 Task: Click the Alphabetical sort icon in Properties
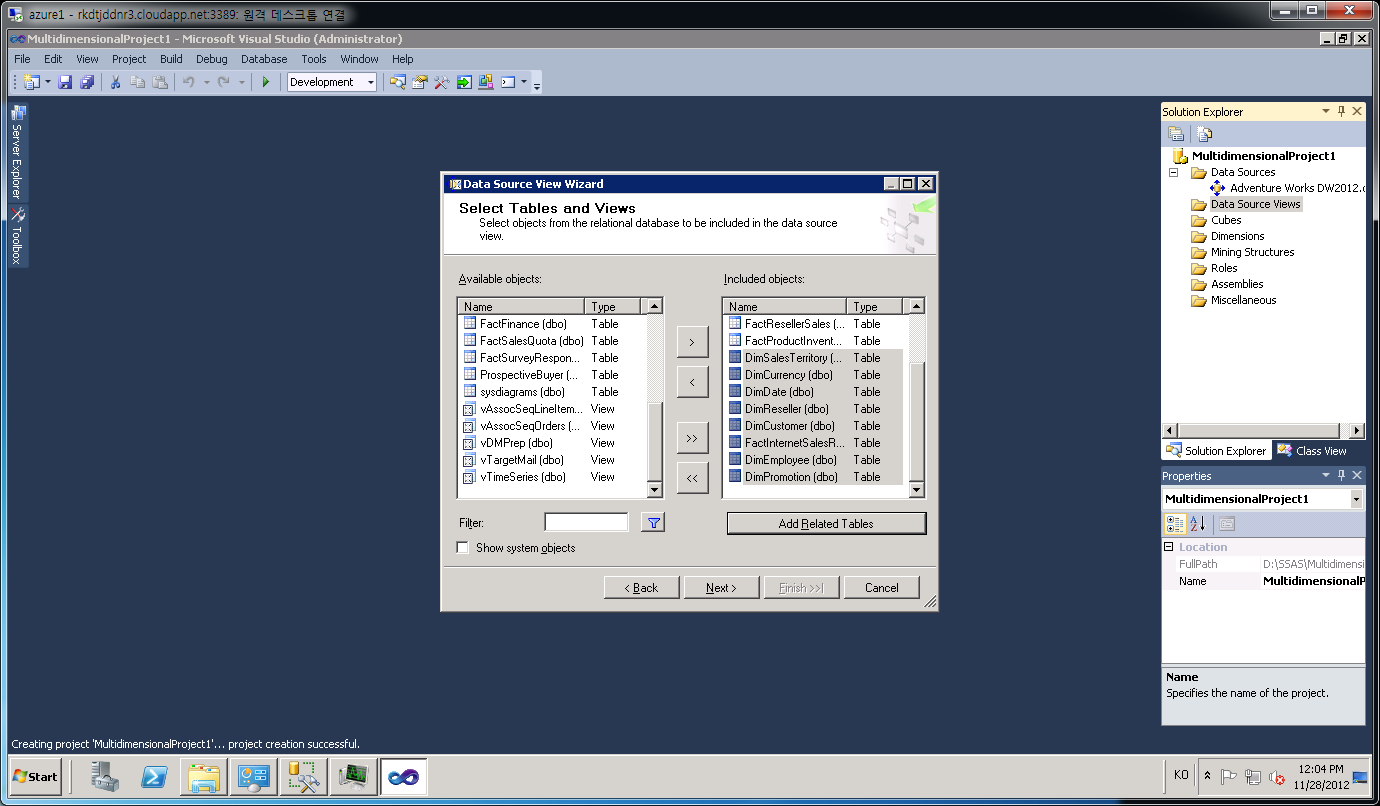(x=1197, y=524)
